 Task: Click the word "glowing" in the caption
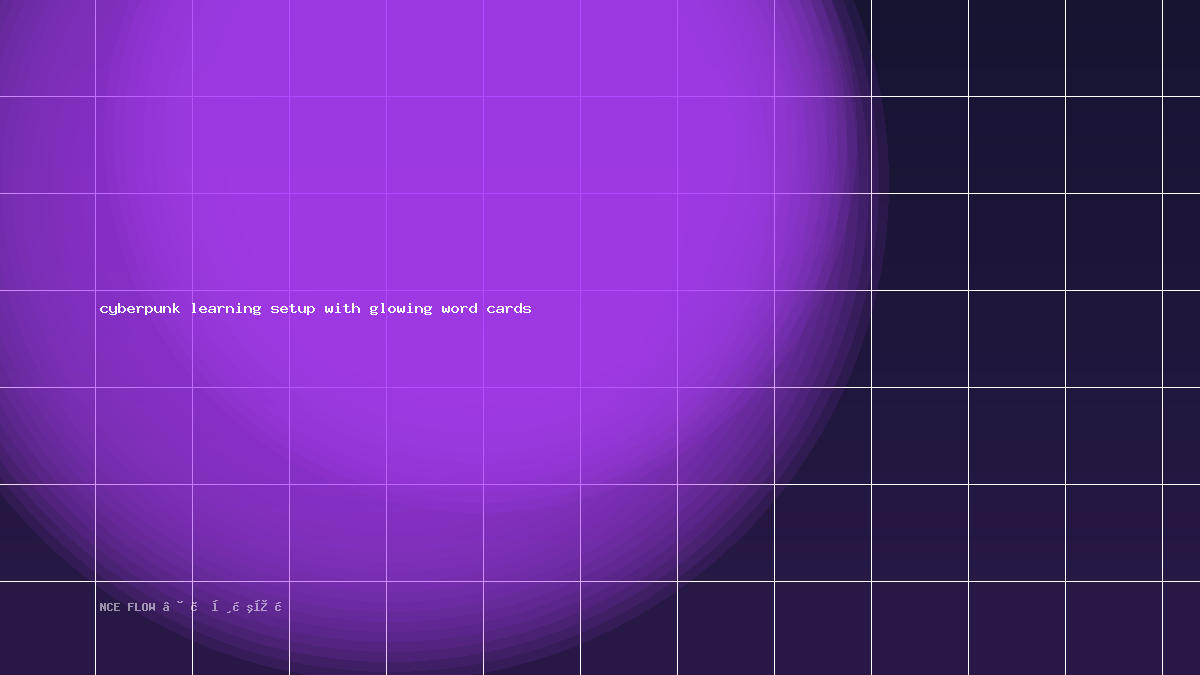click(x=401, y=309)
